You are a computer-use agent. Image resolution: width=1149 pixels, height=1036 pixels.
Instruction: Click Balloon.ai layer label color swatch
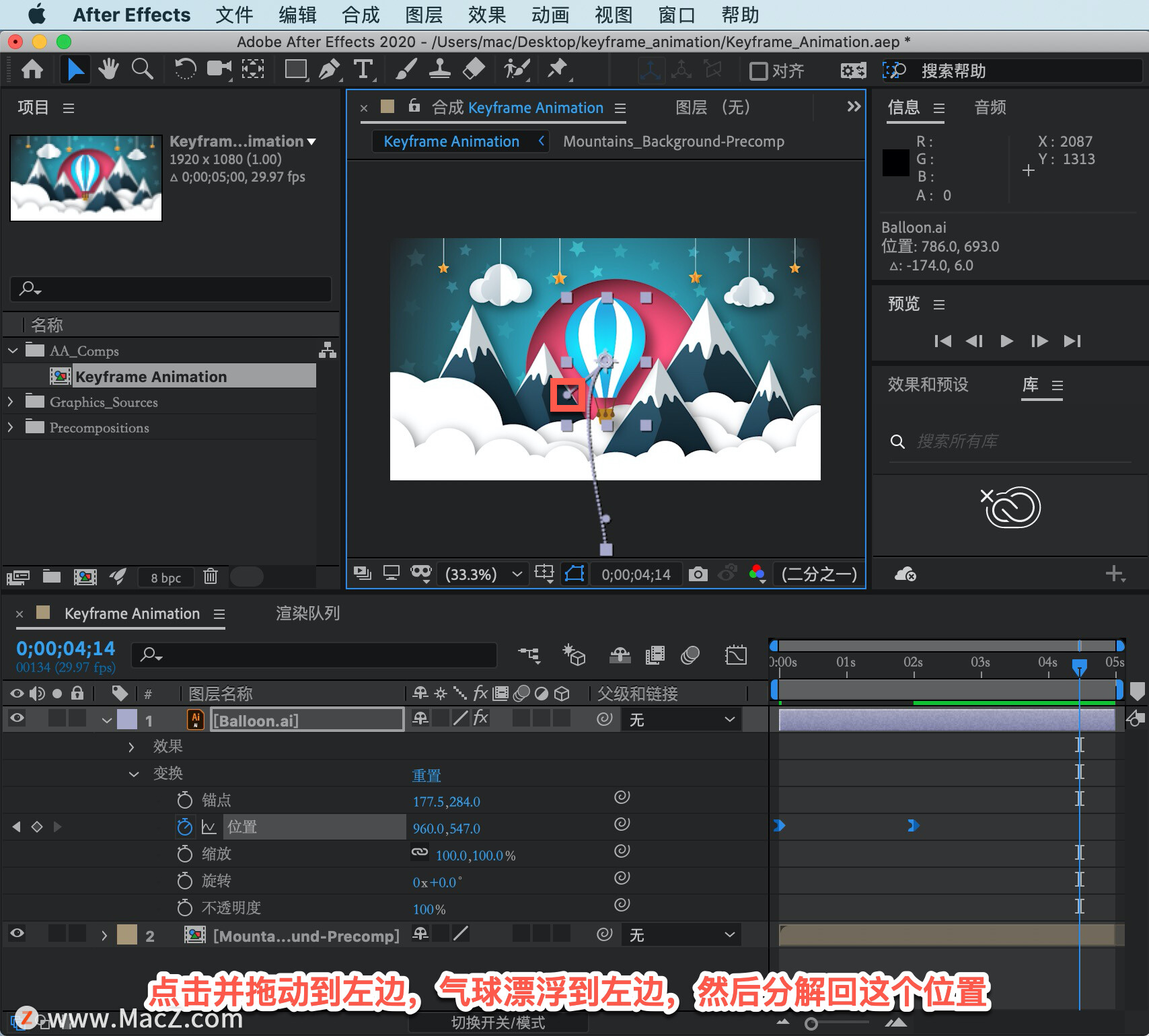(127, 719)
